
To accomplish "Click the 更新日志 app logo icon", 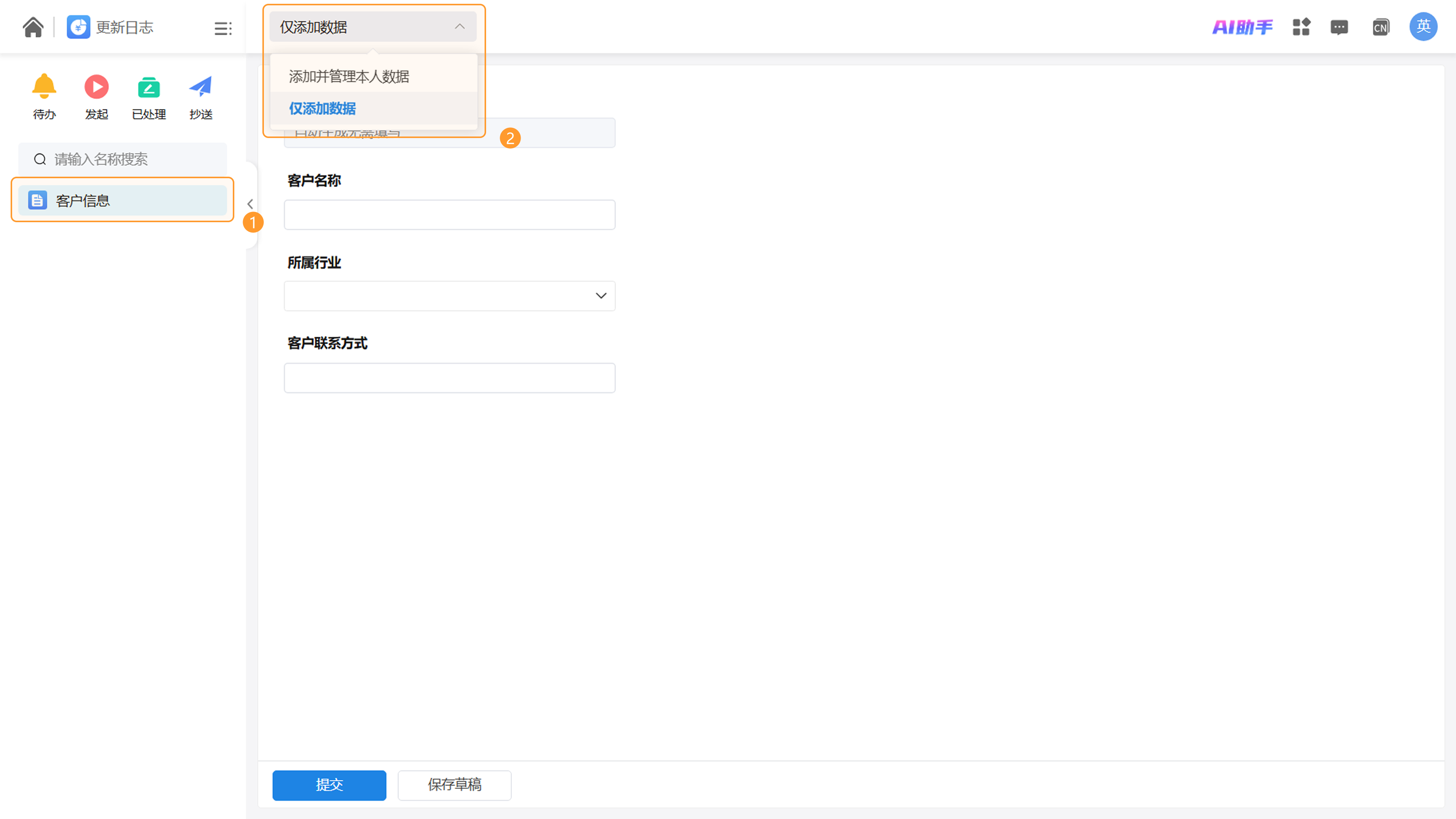I will click(x=78, y=27).
